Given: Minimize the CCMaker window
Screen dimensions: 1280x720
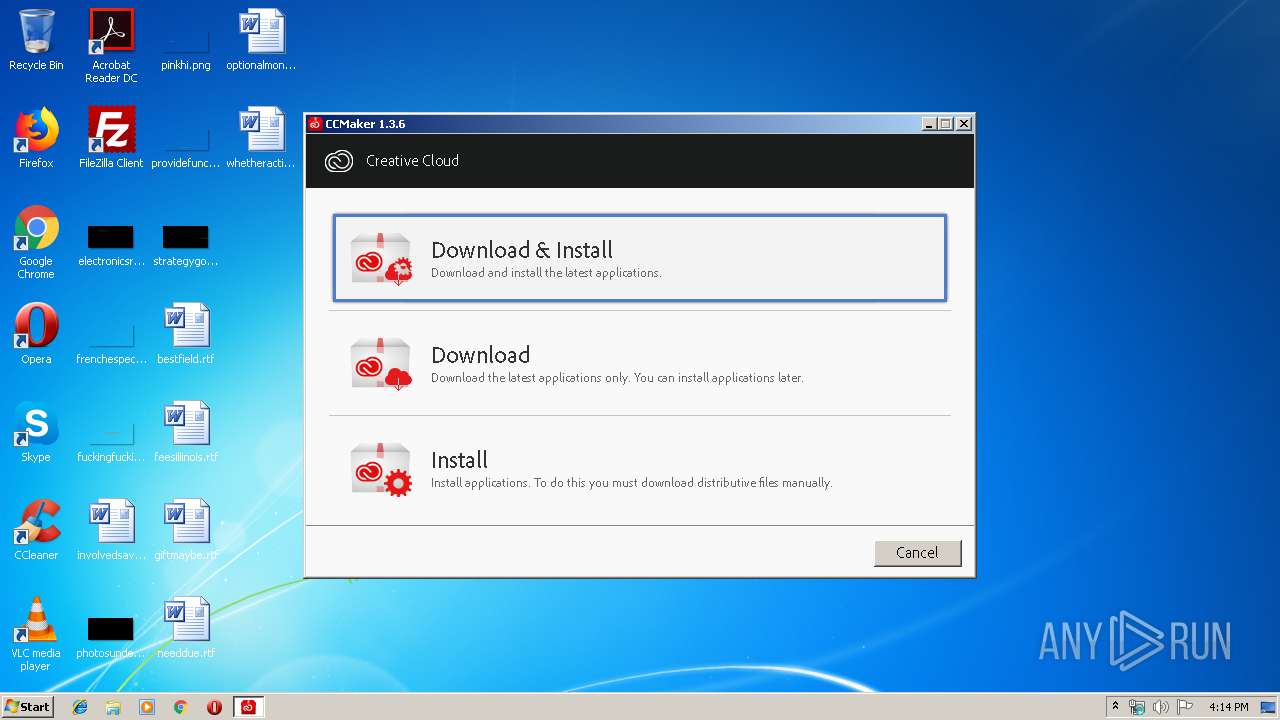Looking at the screenshot, I should tap(930, 124).
